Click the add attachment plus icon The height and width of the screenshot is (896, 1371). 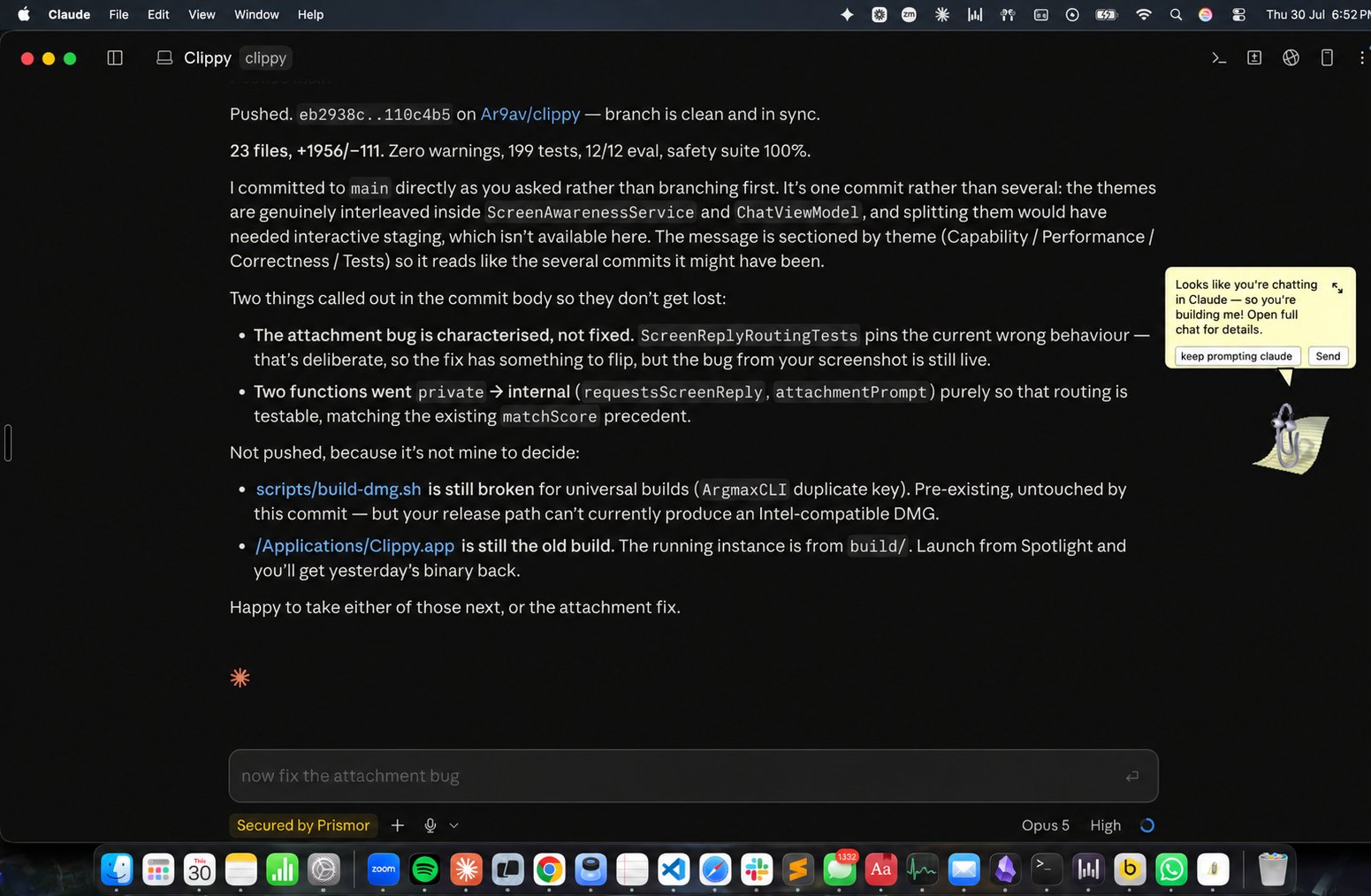pos(398,825)
